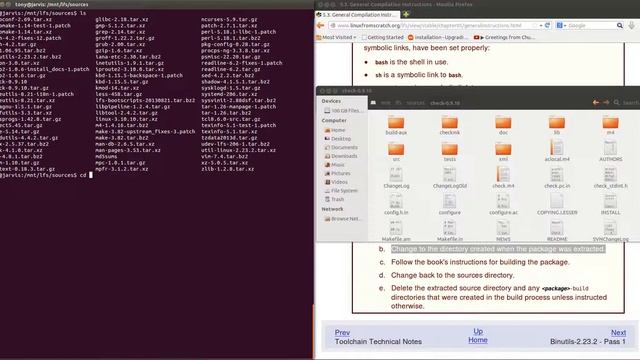The height and width of the screenshot is (360, 640).
Task: Go back in the file manager toolbar
Action: (x=596, y=102)
